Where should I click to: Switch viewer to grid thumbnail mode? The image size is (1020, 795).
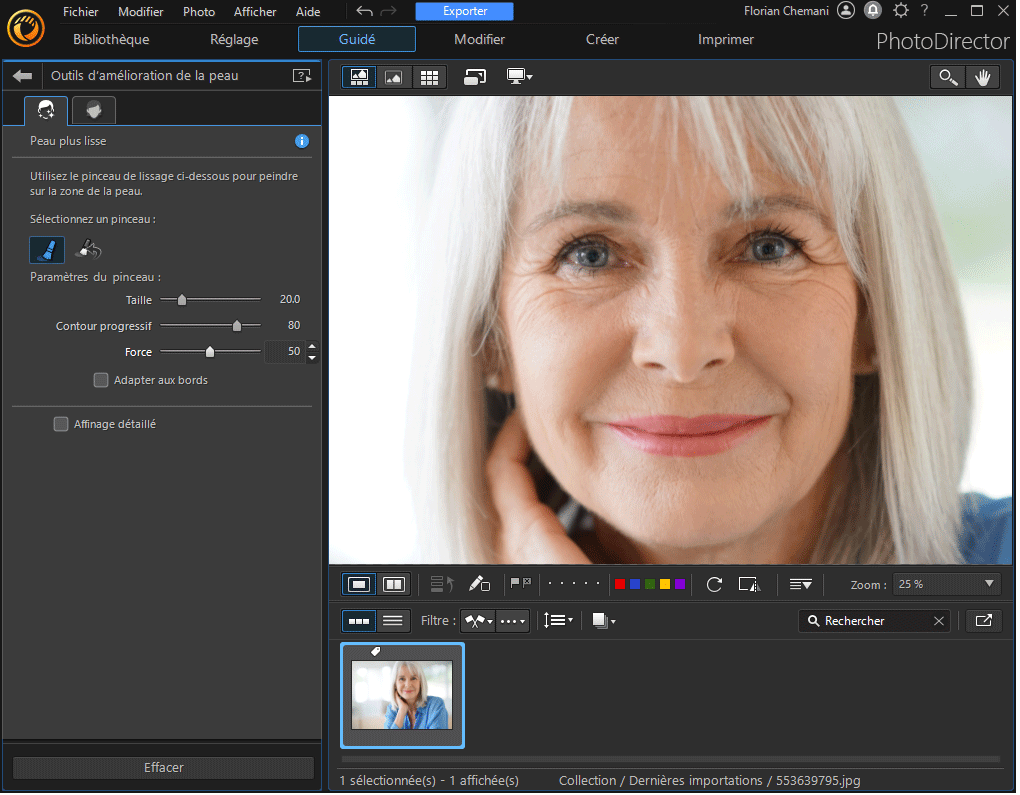[x=429, y=76]
